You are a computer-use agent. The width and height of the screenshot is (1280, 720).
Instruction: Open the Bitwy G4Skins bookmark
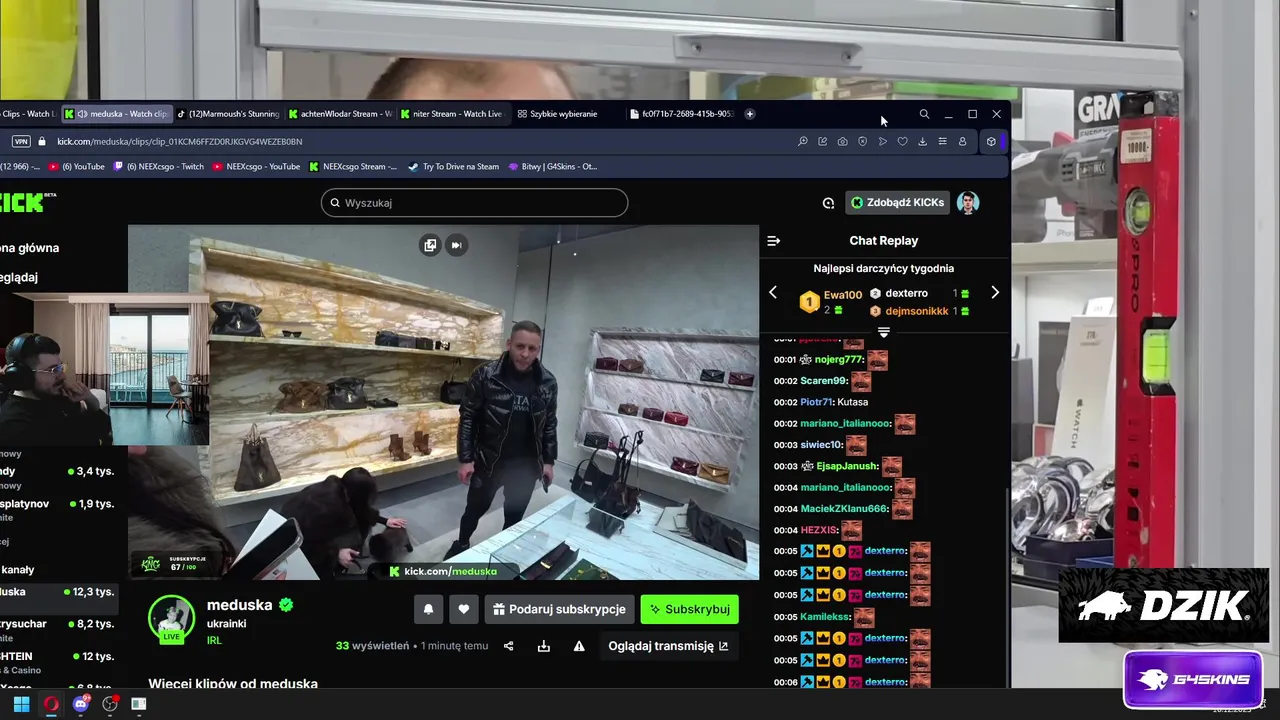(x=553, y=167)
